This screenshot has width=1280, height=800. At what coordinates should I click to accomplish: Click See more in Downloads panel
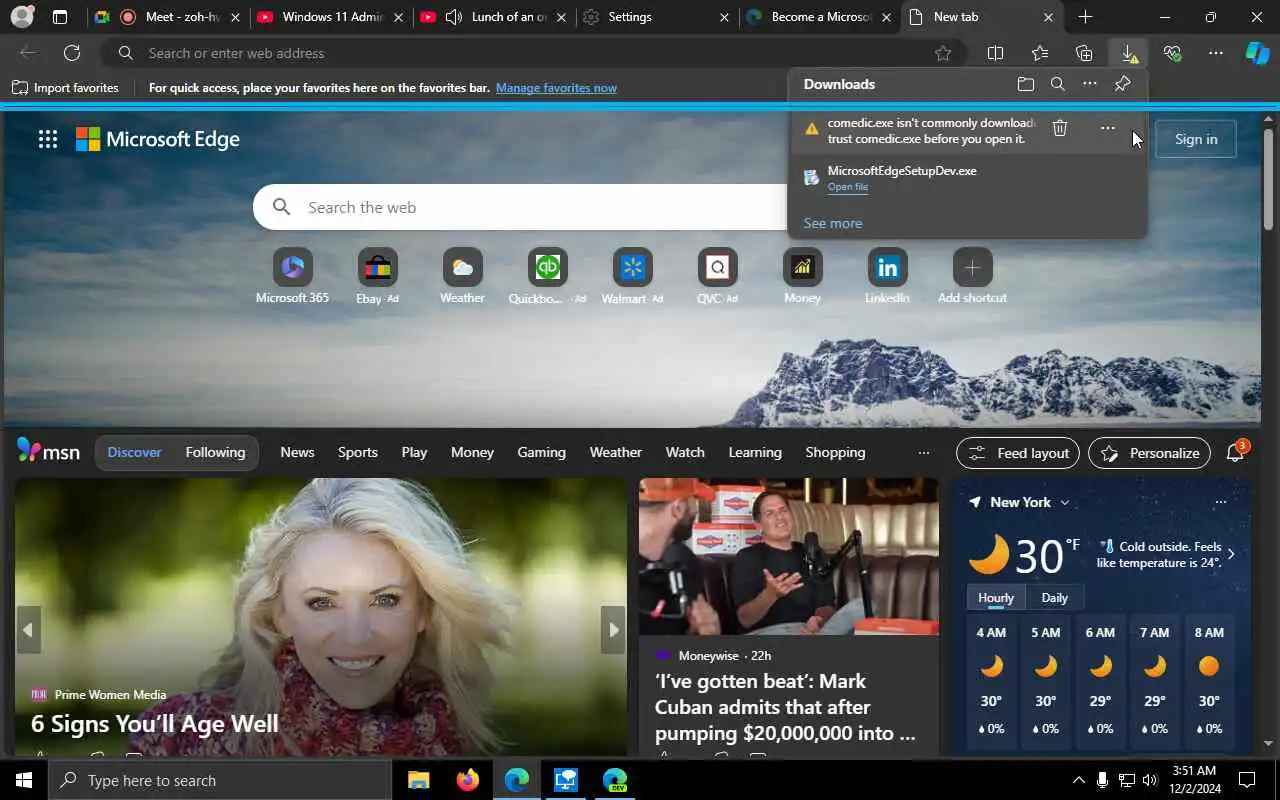(x=832, y=223)
